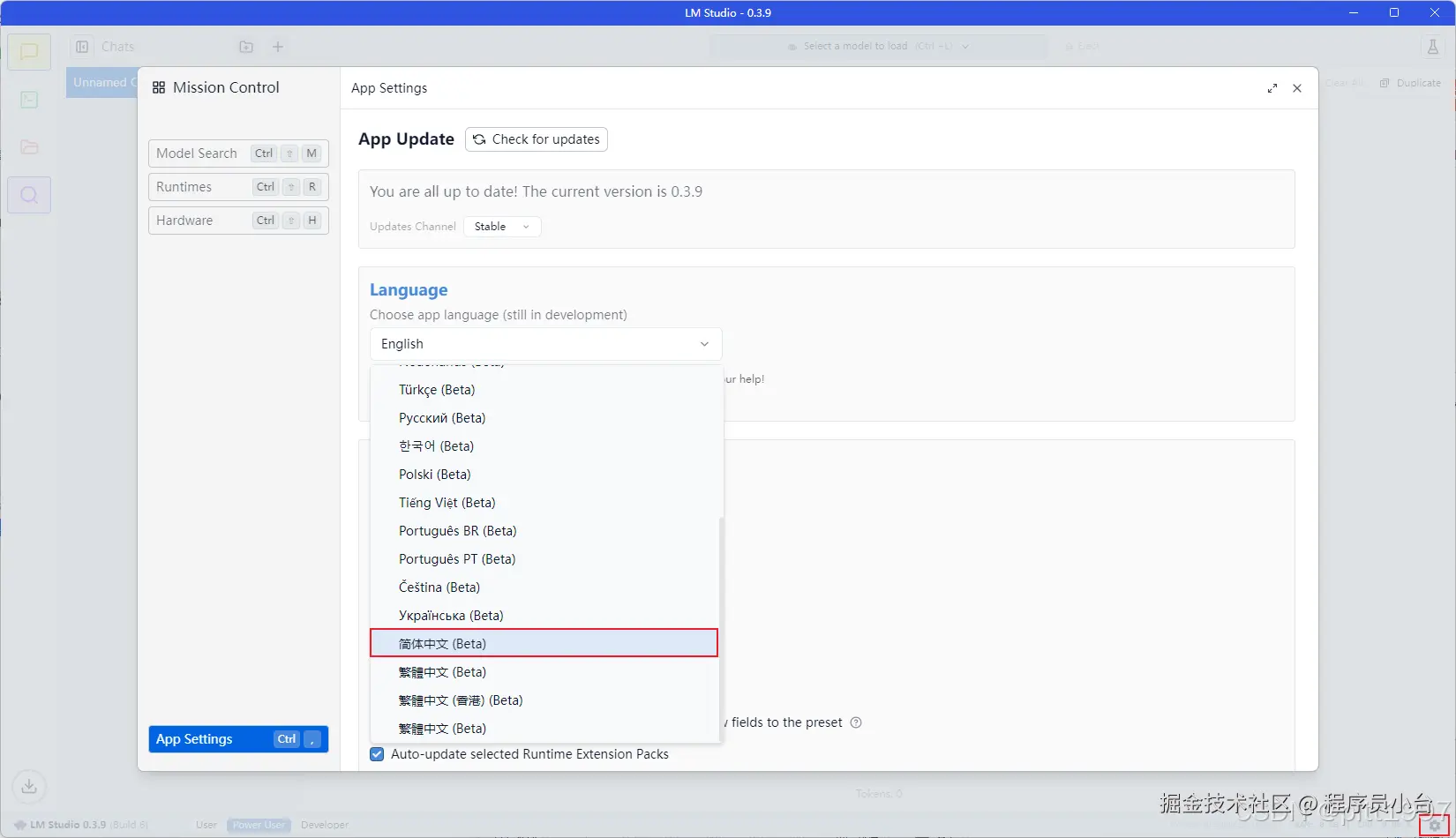
Task: Open the Discover search sidebar icon
Action: pos(29,195)
